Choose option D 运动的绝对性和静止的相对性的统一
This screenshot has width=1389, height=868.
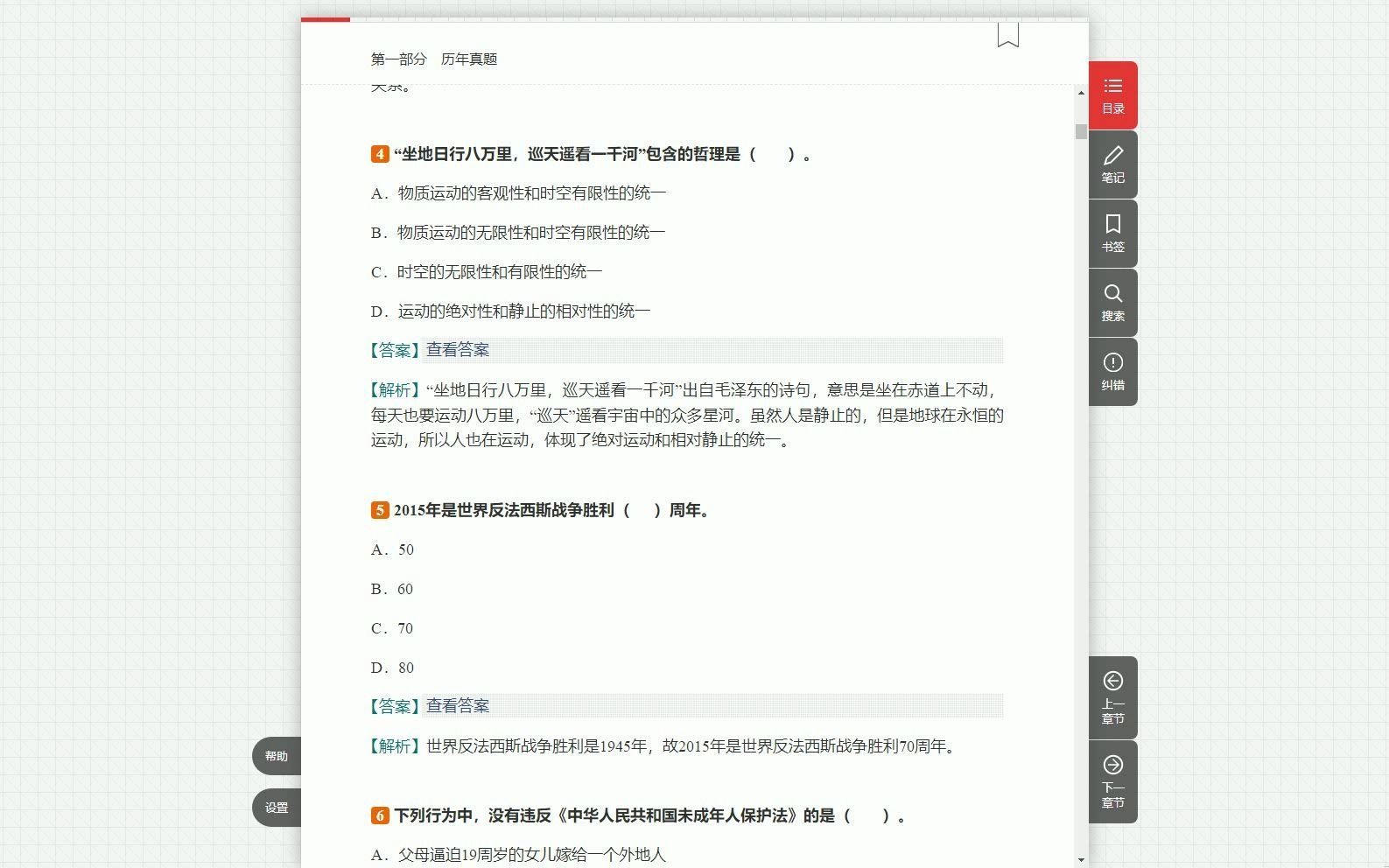click(510, 311)
